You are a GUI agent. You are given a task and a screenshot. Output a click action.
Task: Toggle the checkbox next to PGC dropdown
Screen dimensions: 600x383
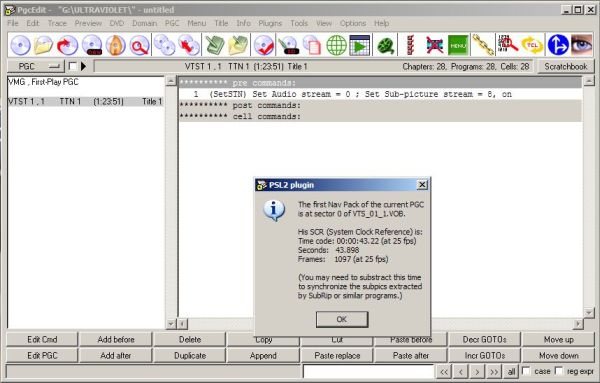pos(72,66)
